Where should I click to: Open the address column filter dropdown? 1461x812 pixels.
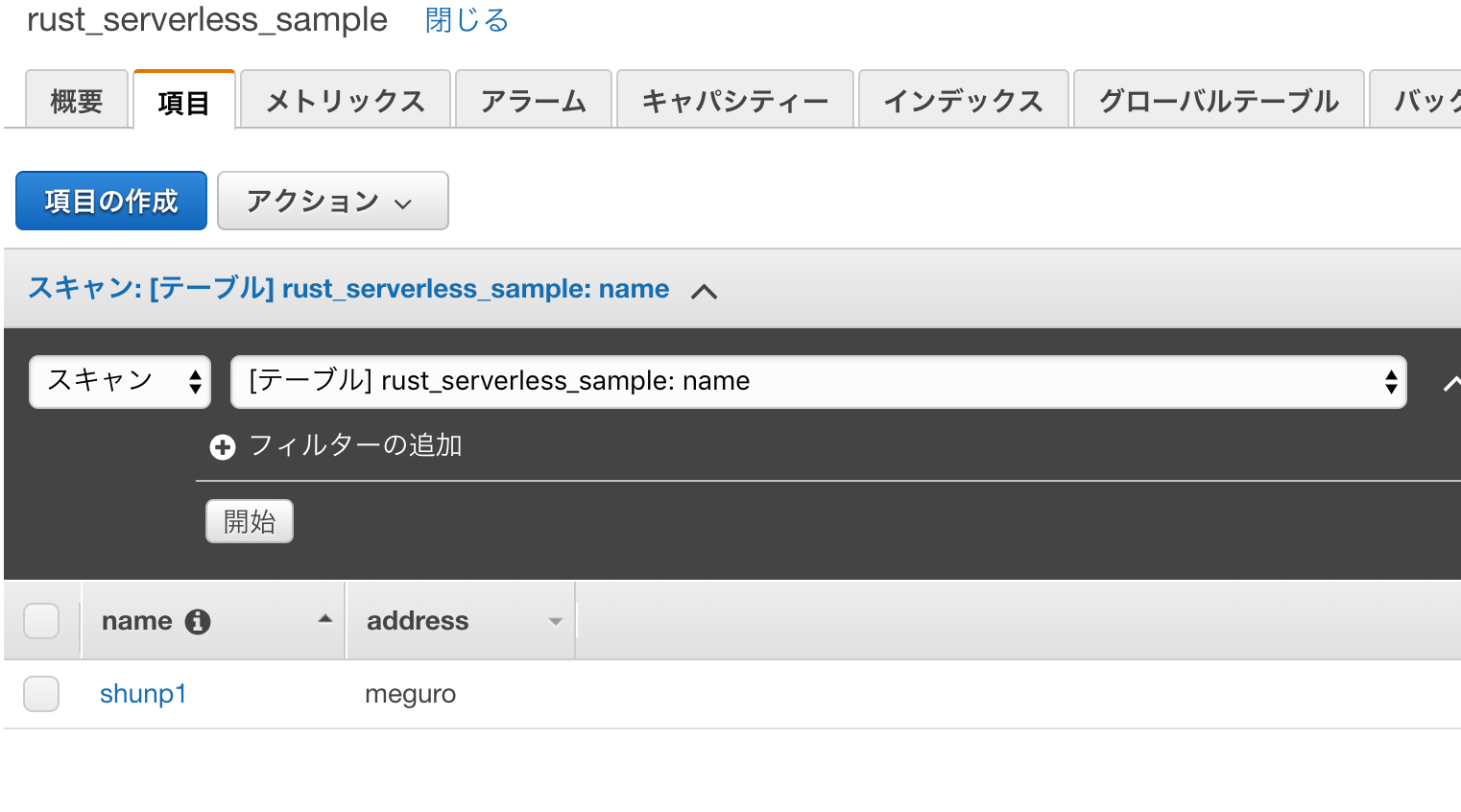(555, 621)
